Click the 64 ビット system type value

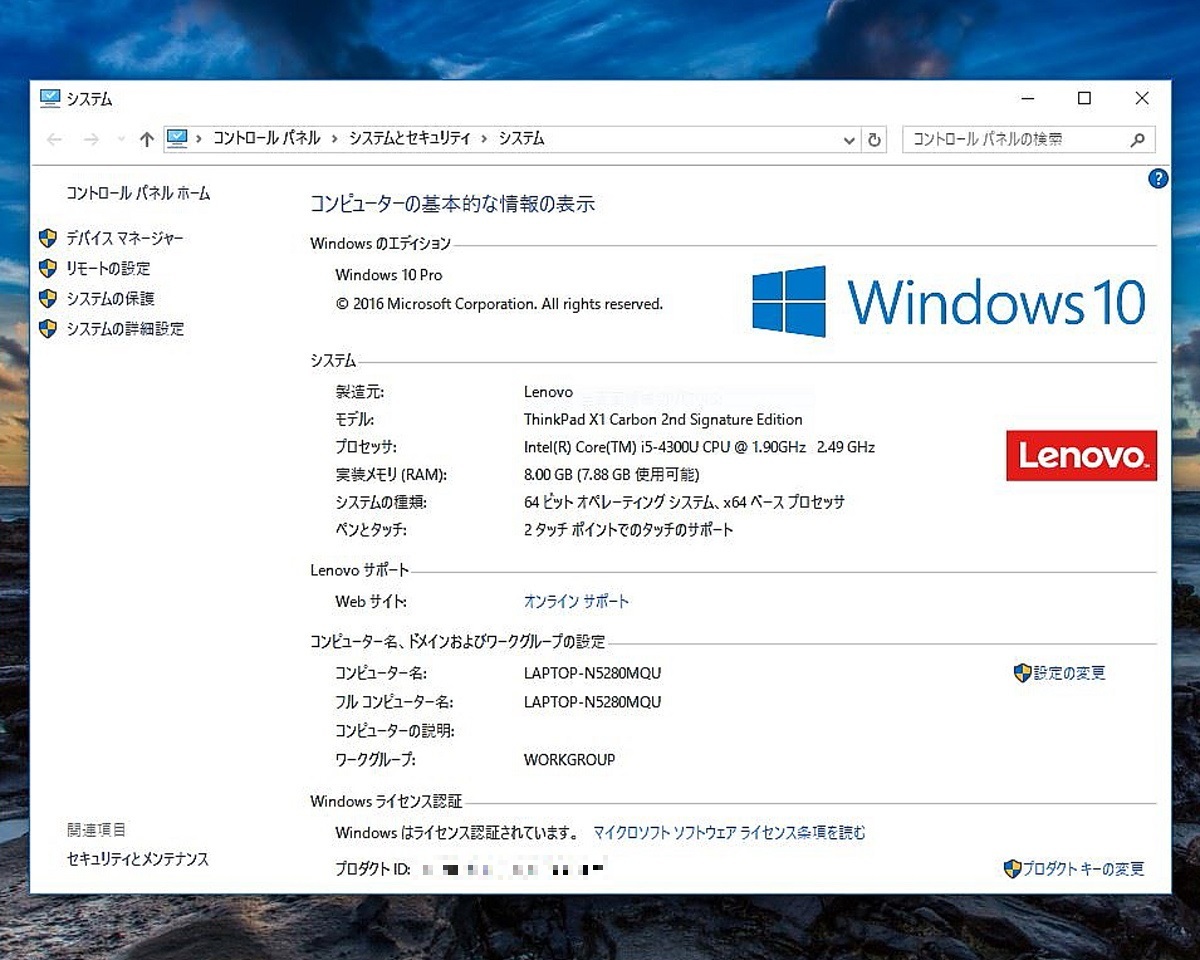coord(684,502)
